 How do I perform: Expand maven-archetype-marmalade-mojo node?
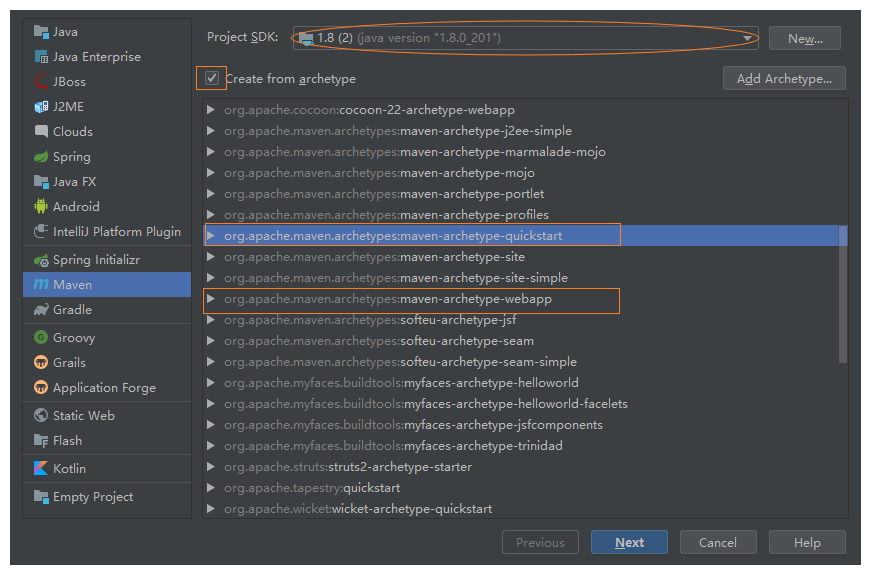211,152
